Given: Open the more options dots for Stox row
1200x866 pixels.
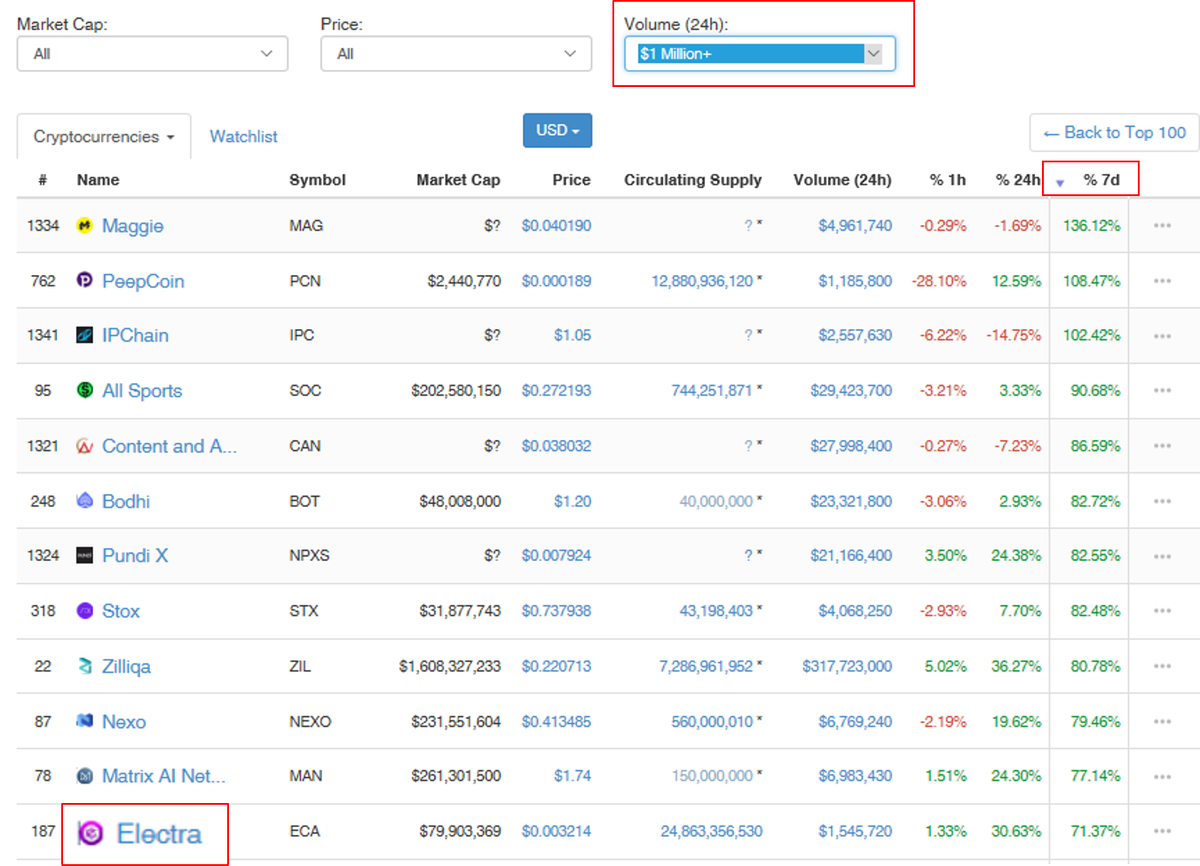Looking at the screenshot, I should (1162, 611).
